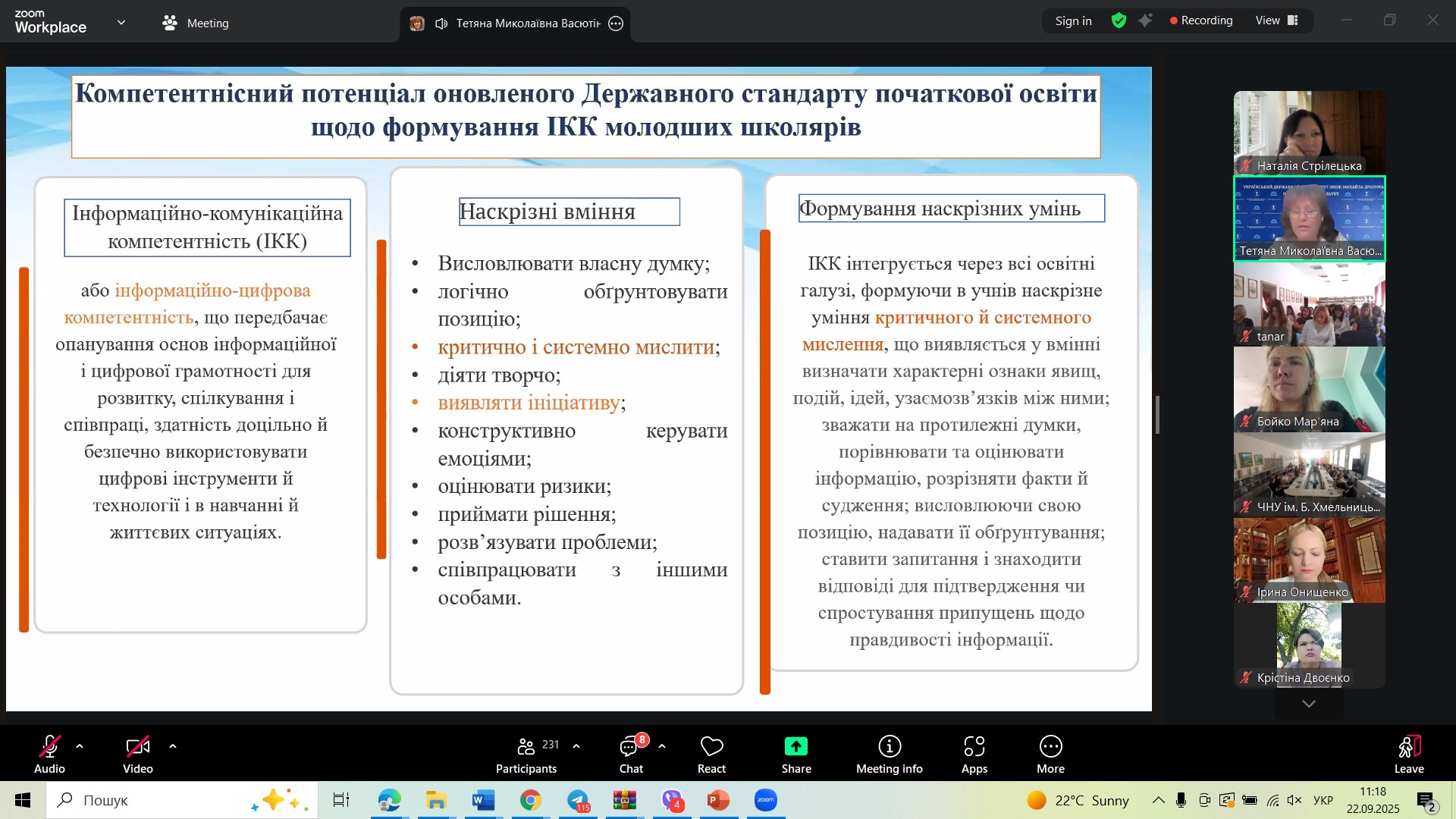Toggle system volume mute in the tray
Image resolution: width=1456 pixels, height=819 pixels.
coord(1294,801)
